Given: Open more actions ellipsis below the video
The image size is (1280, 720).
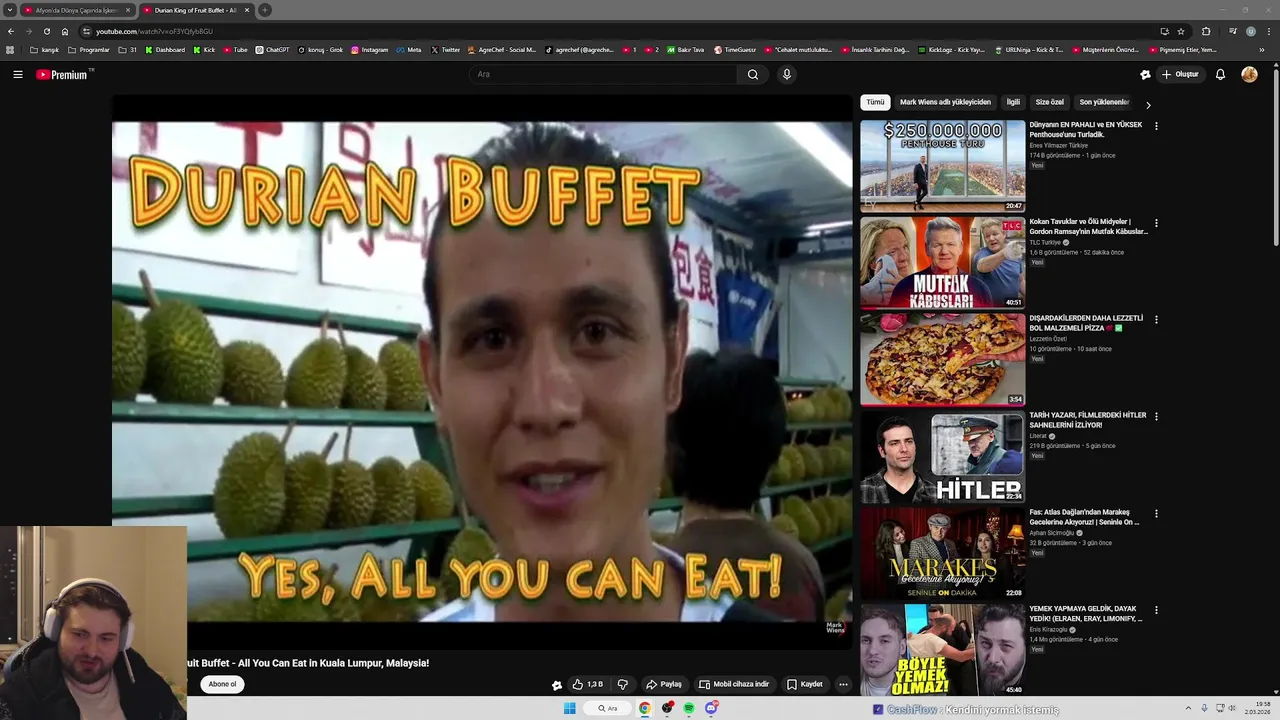Looking at the screenshot, I should pyautogui.click(x=843, y=684).
